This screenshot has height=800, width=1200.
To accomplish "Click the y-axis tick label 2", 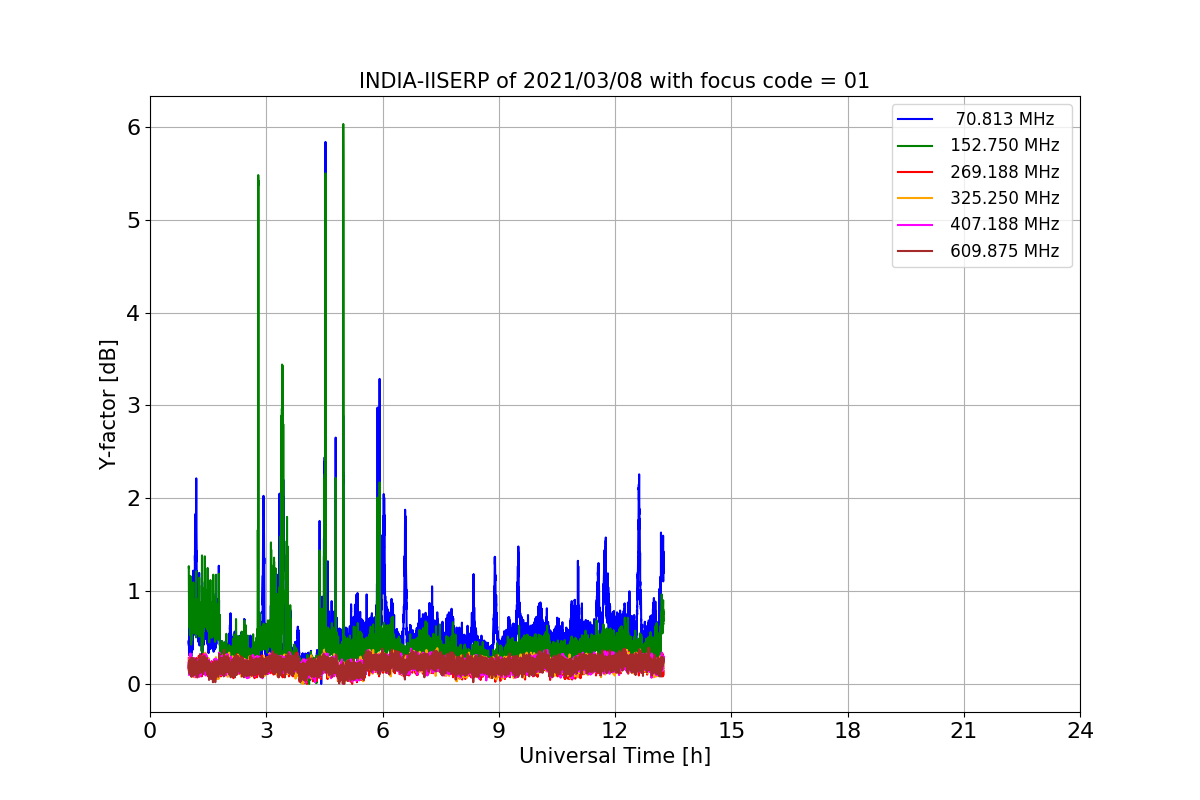I will pyautogui.click(x=133, y=498).
